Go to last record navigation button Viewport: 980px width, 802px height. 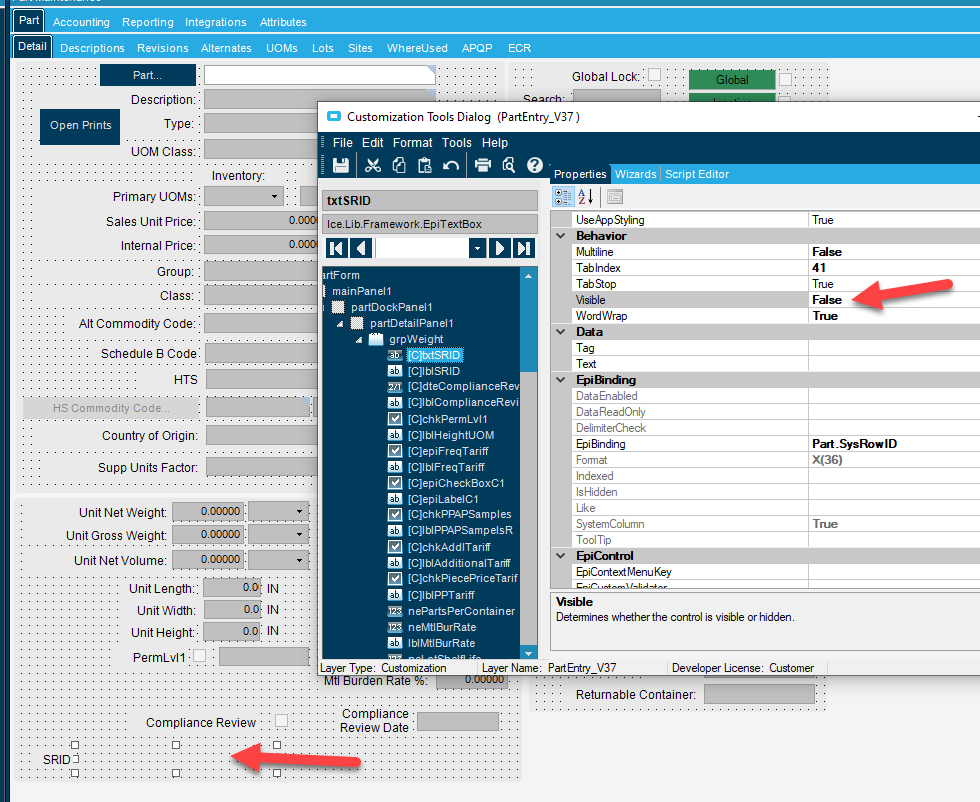coord(524,248)
